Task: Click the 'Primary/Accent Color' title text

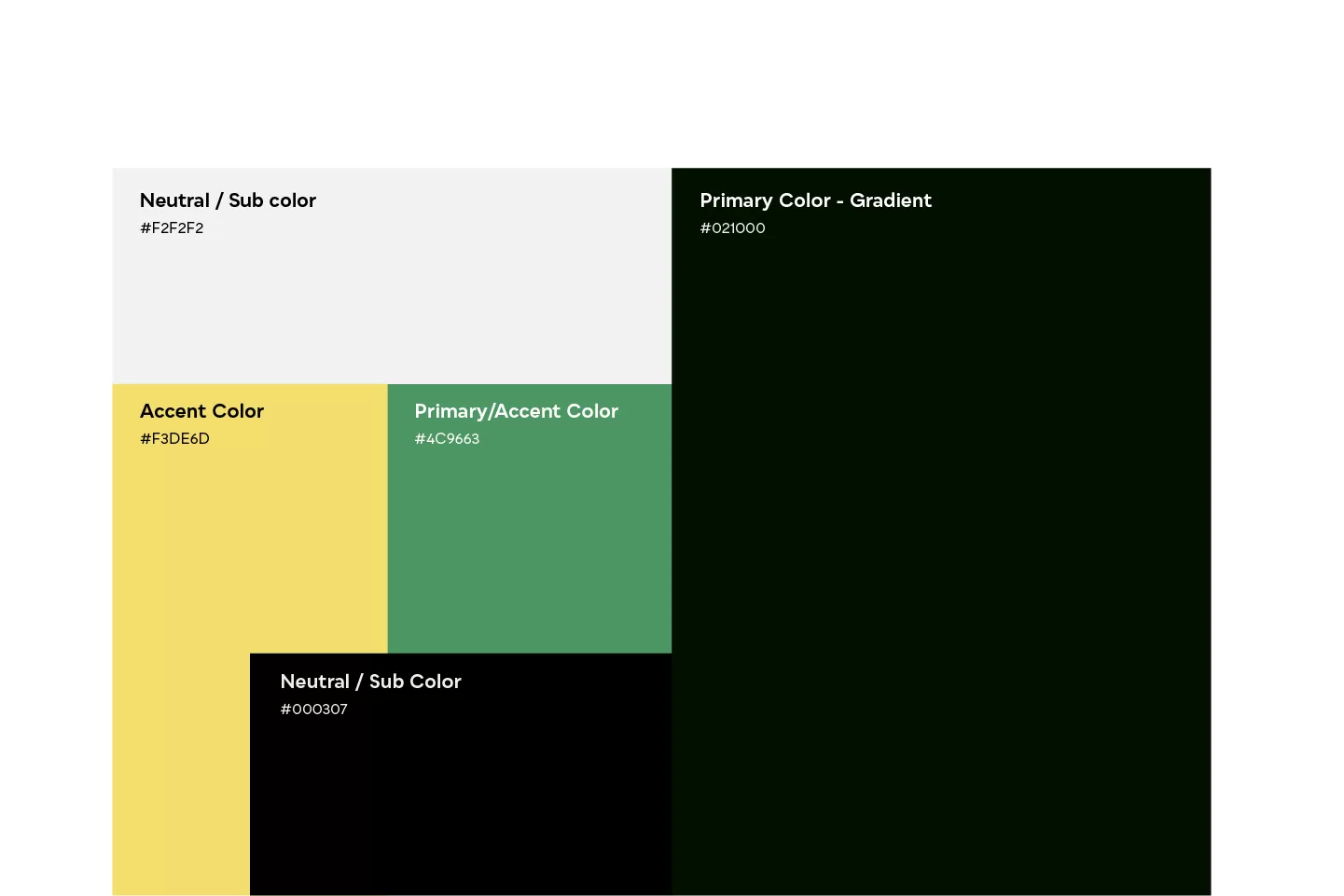Action: click(x=516, y=411)
